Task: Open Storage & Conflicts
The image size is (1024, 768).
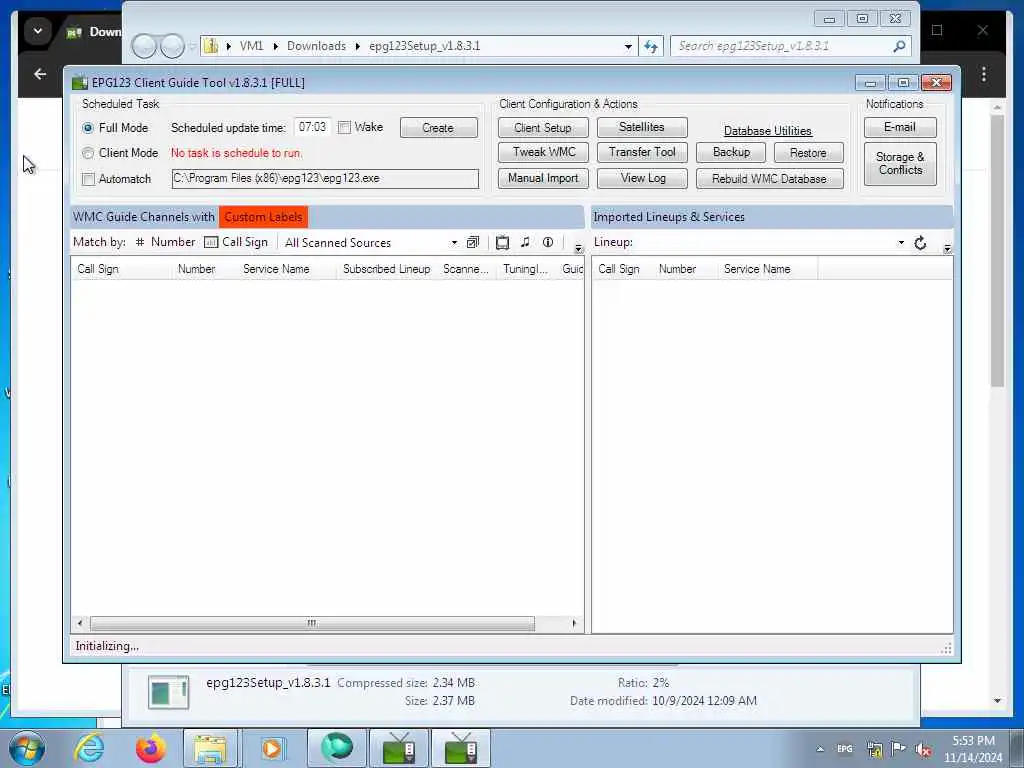Action: pyautogui.click(x=900, y=164)
